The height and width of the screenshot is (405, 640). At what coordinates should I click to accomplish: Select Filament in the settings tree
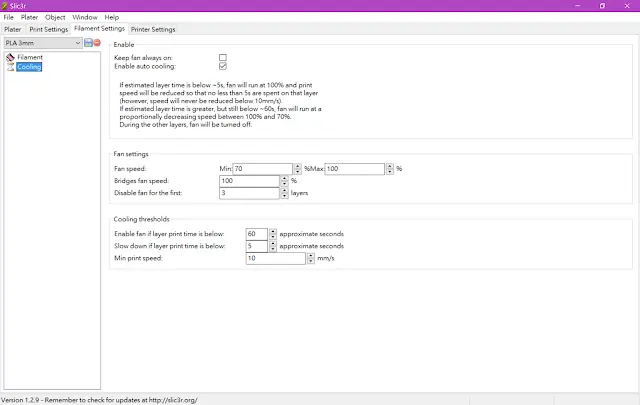[x=30, y=58]
